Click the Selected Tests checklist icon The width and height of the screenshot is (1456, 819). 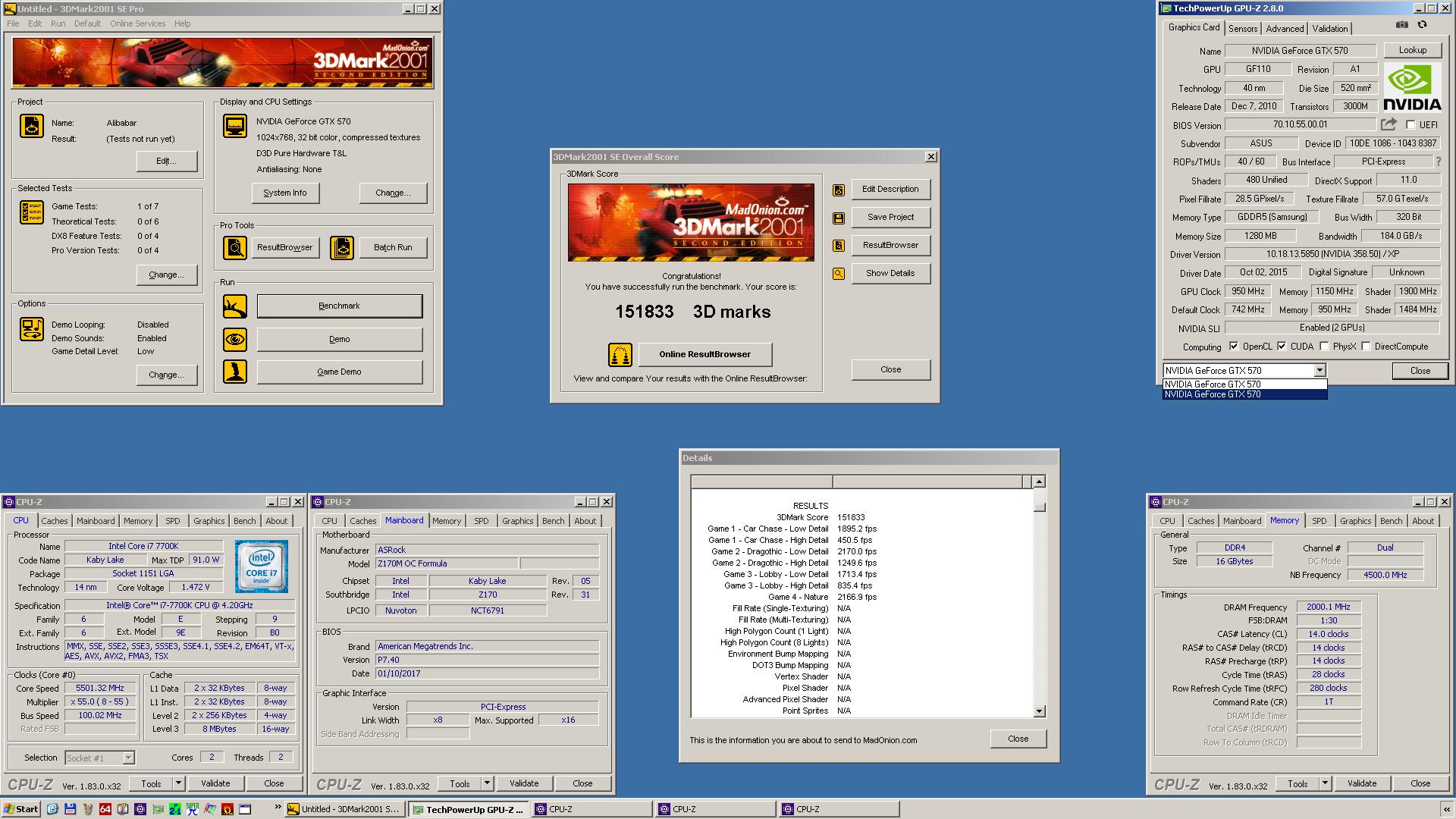32,212
